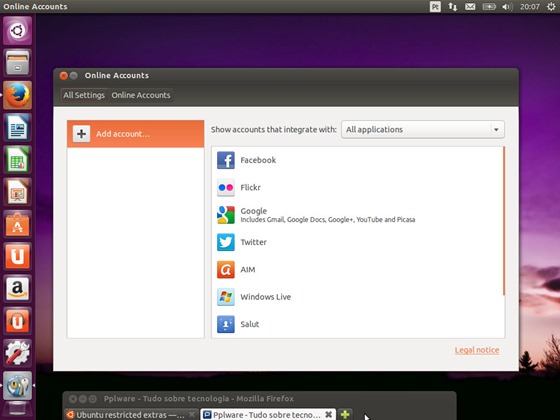Open the All applications combo box
560x420 pixels.
423,129
